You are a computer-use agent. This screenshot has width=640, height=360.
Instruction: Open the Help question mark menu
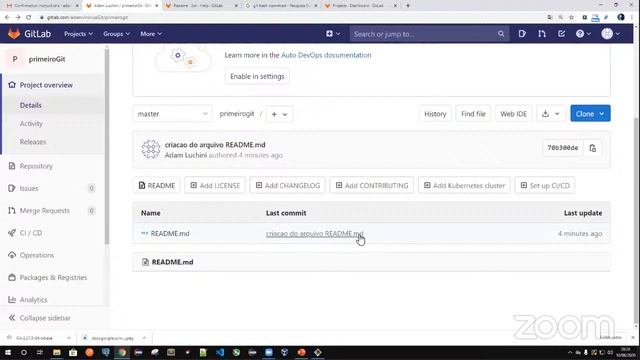[583, 34]
